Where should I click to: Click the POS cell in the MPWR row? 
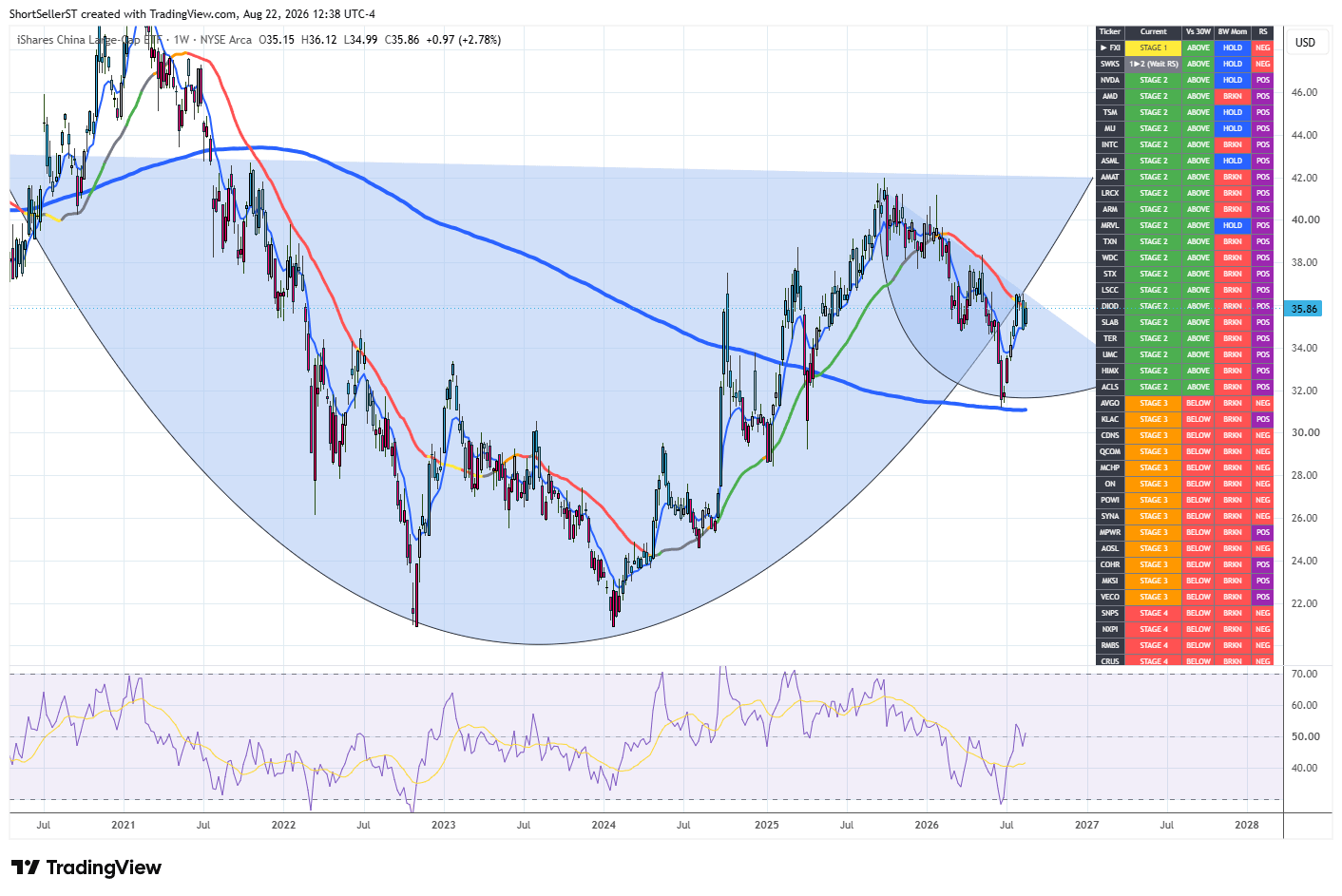tap(1263, 532)
